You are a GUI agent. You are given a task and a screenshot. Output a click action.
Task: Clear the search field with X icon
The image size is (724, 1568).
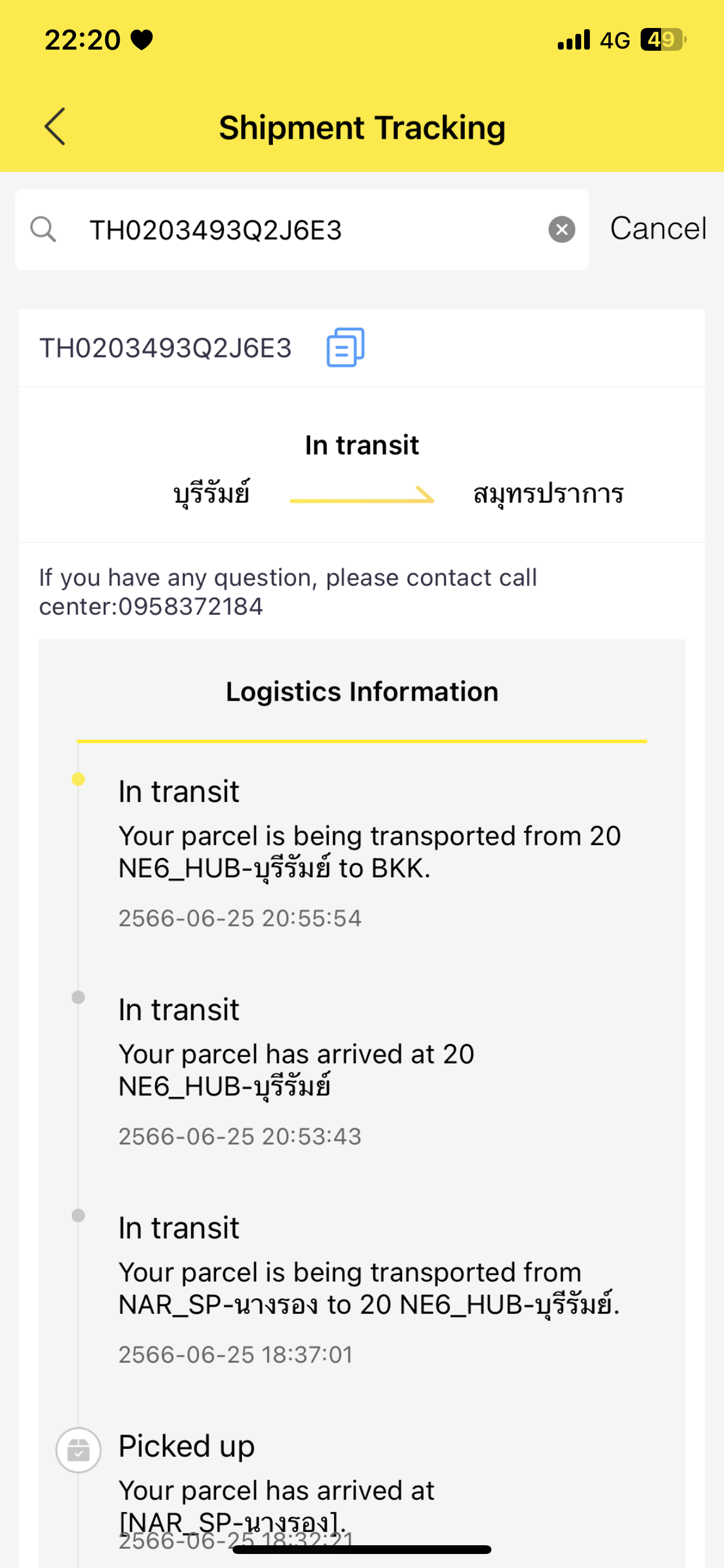pos(561,229)
